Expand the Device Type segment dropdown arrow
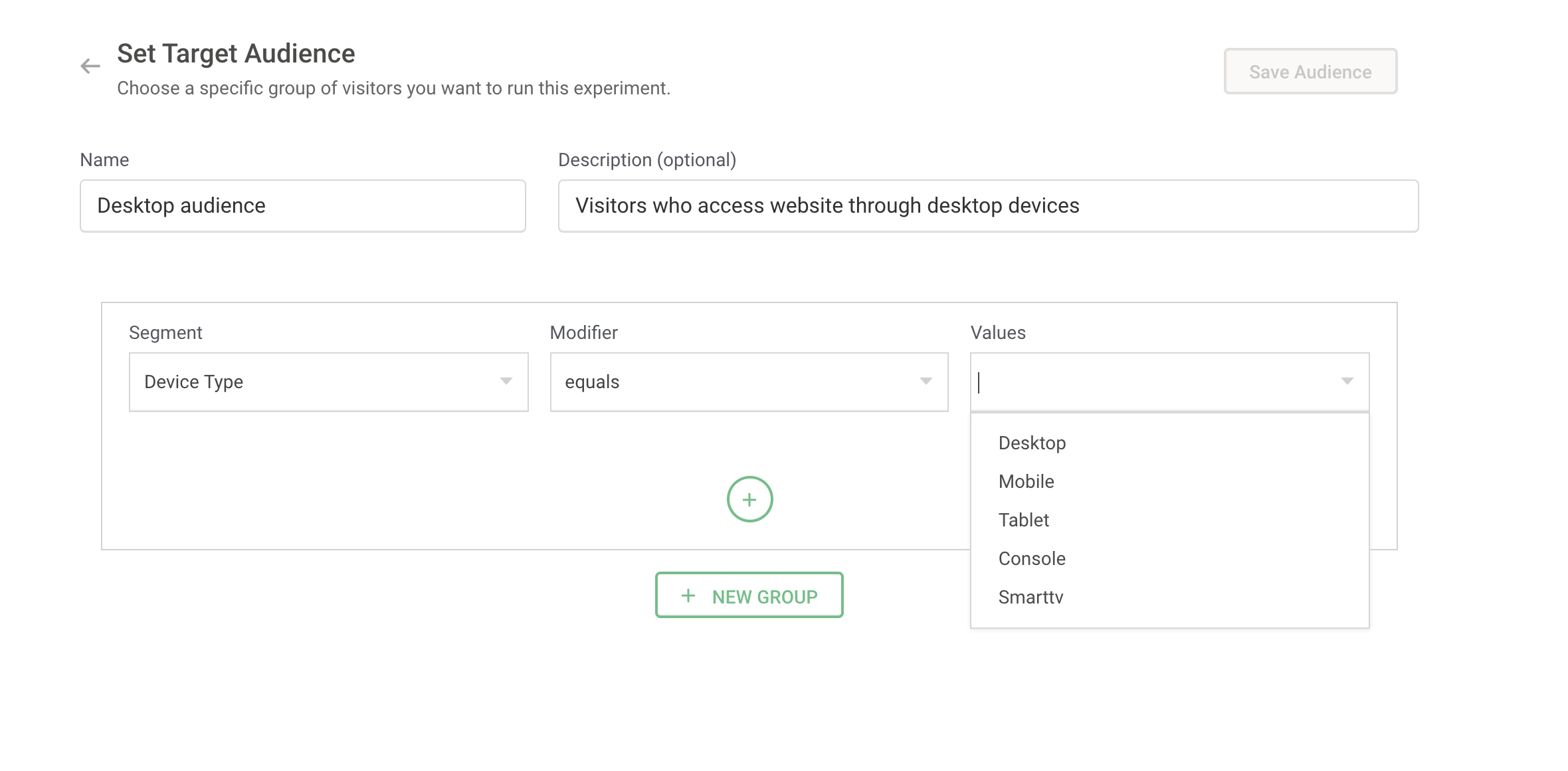Viewport: 1568px width, 771px height. pos(506,382)
